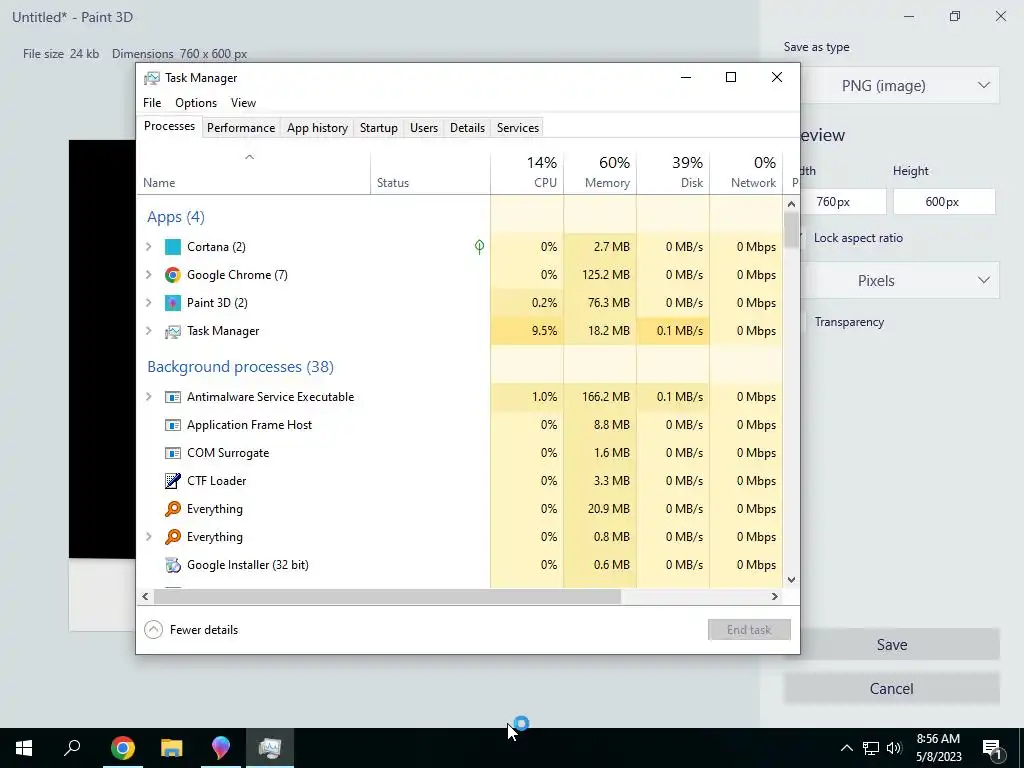Click the first Everything magnifier icon
This screenshot has width=1024, height=768.
point(172,509)
